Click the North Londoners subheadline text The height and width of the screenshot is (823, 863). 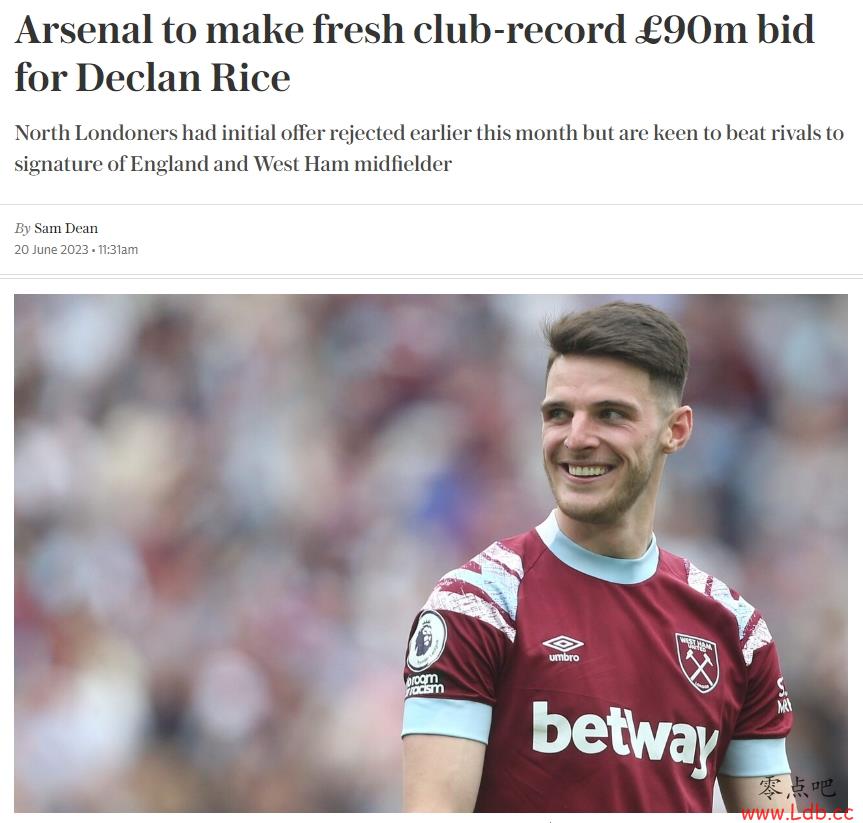pyautogui.click(x=429, y=148)
